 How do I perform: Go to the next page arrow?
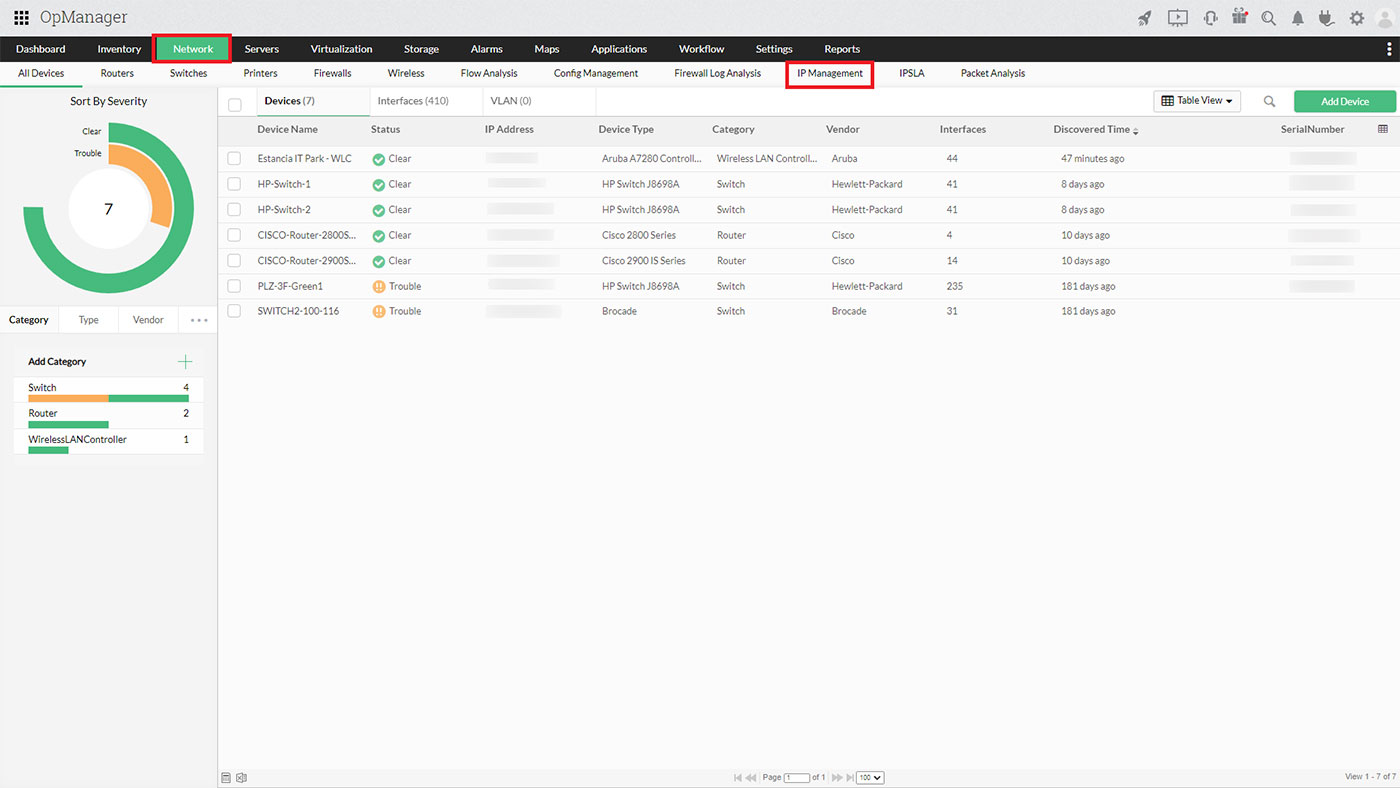(837, 778)
